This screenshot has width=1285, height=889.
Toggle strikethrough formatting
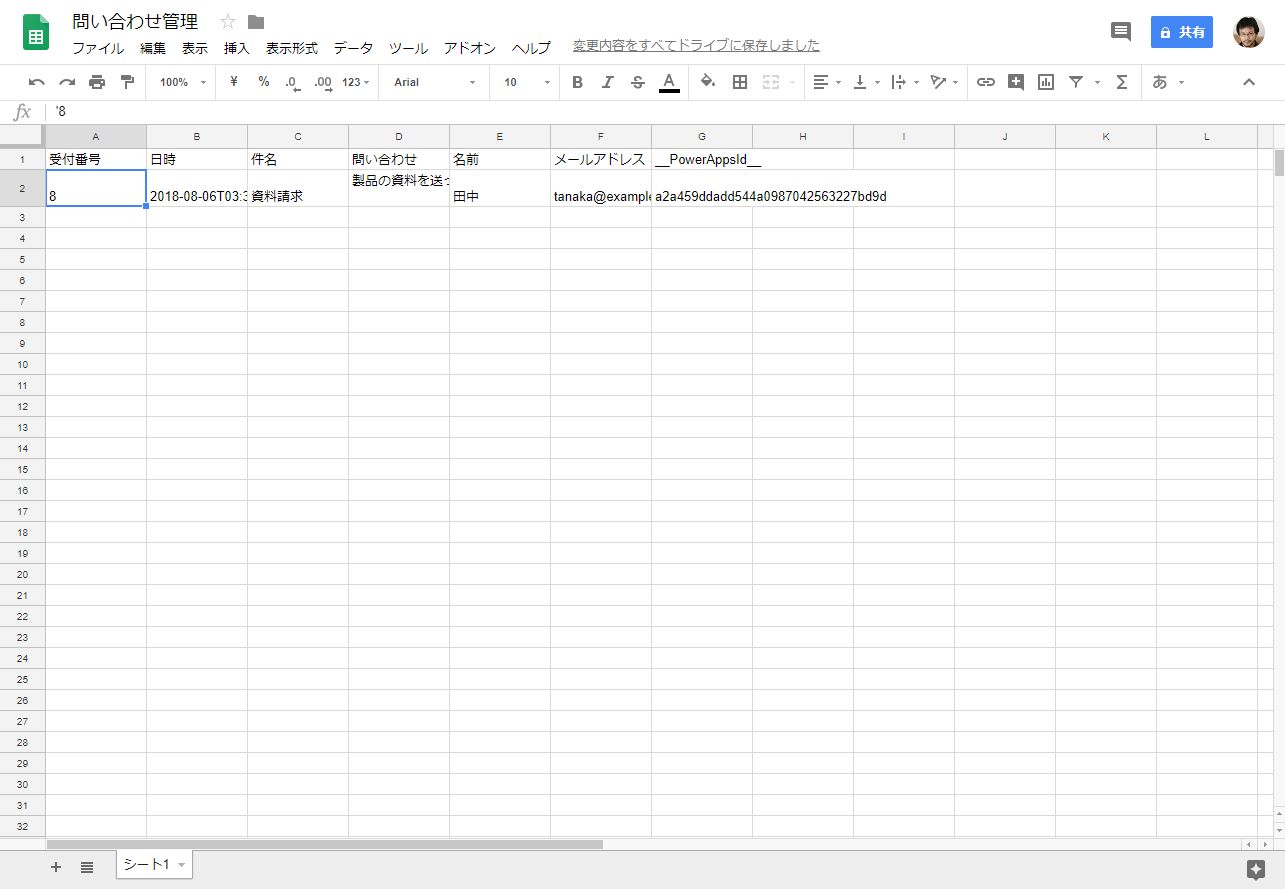coord(638,82)
